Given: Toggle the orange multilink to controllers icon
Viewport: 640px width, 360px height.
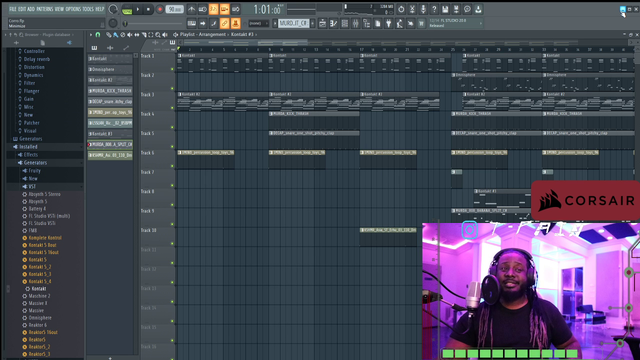Looking at the screenshot, I should [236, 23].
